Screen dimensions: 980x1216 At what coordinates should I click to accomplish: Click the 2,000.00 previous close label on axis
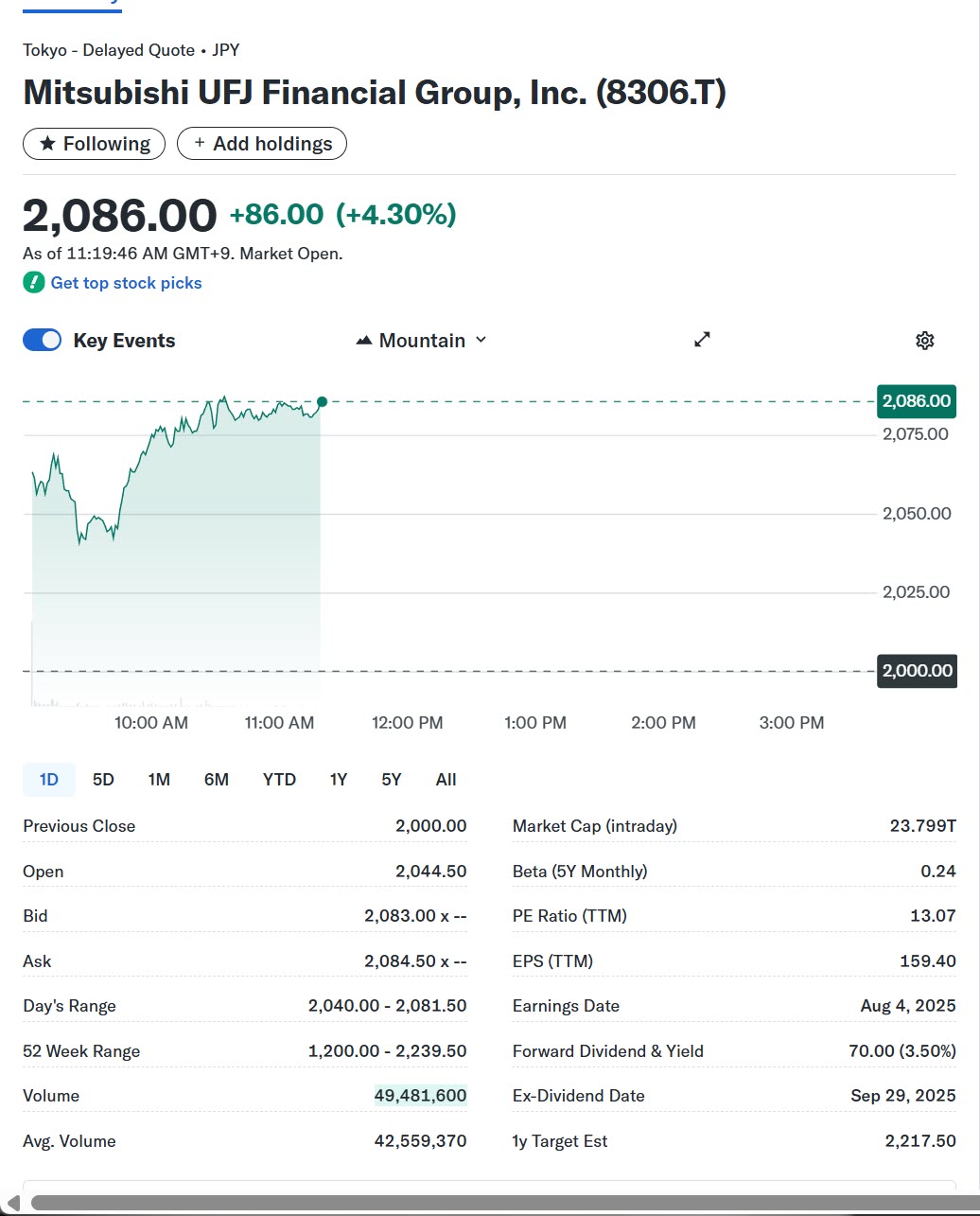click(x=917, y=671)
